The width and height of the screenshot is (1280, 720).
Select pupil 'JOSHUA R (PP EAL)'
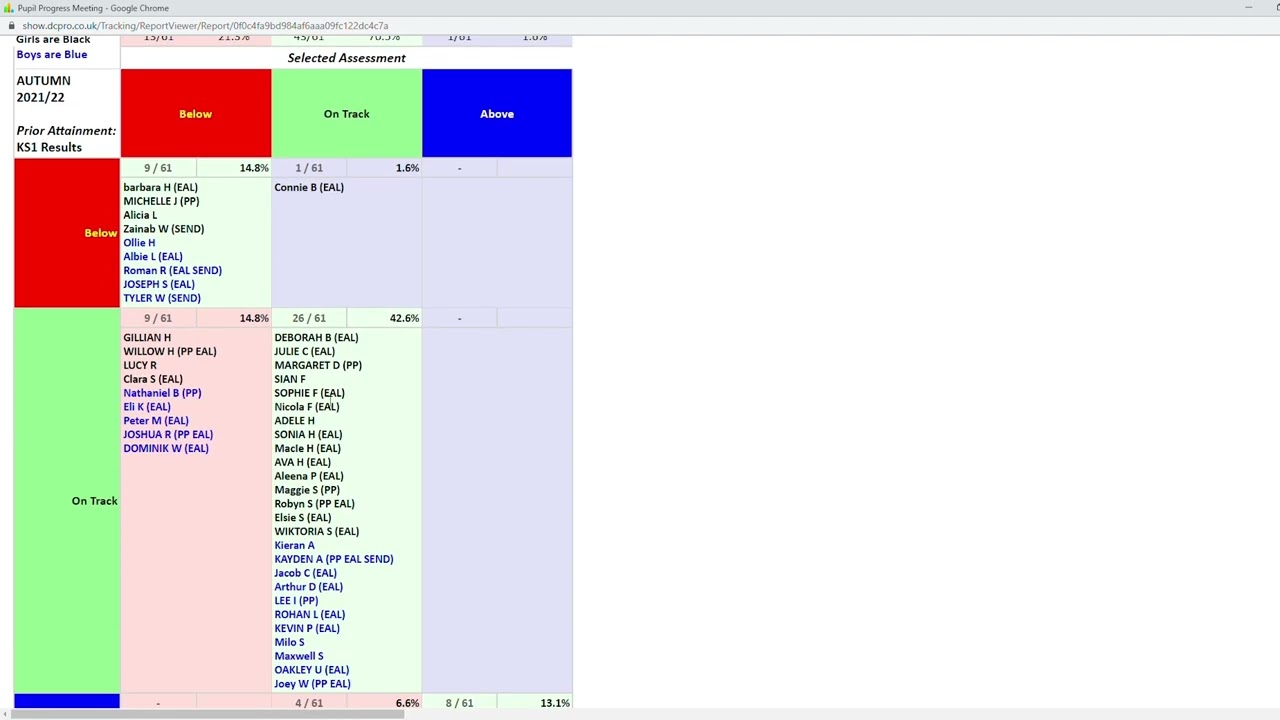168,435
